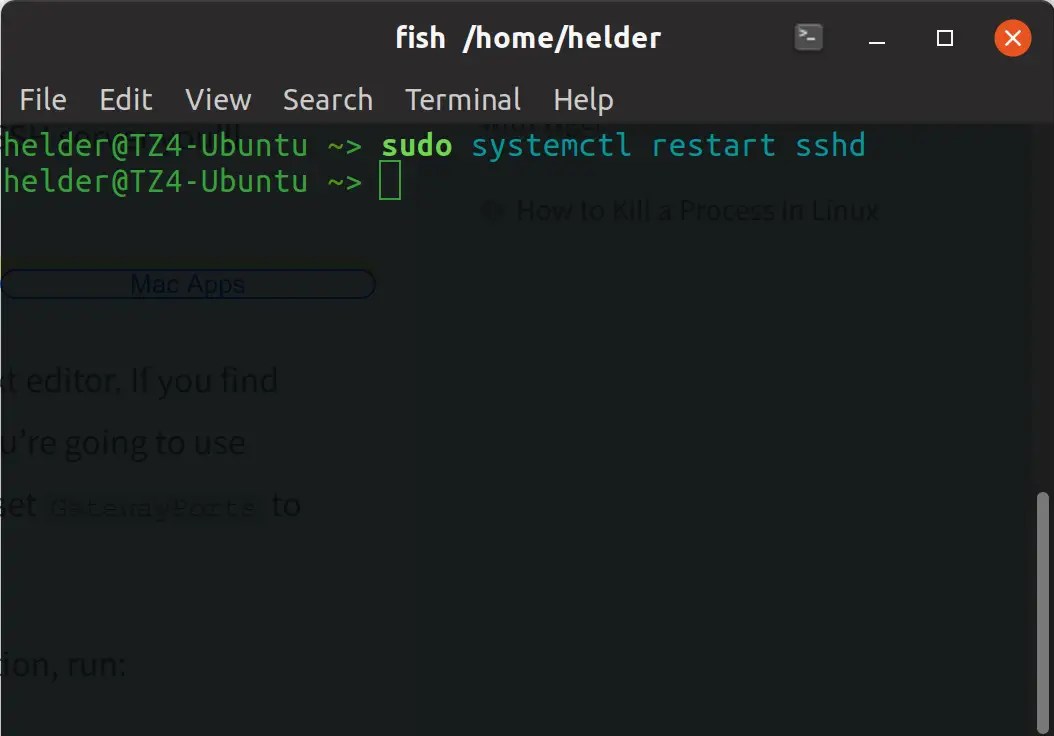Screen dimensions: 1054x736
Task: Open the File menu
Action: (x=42, y=99)
